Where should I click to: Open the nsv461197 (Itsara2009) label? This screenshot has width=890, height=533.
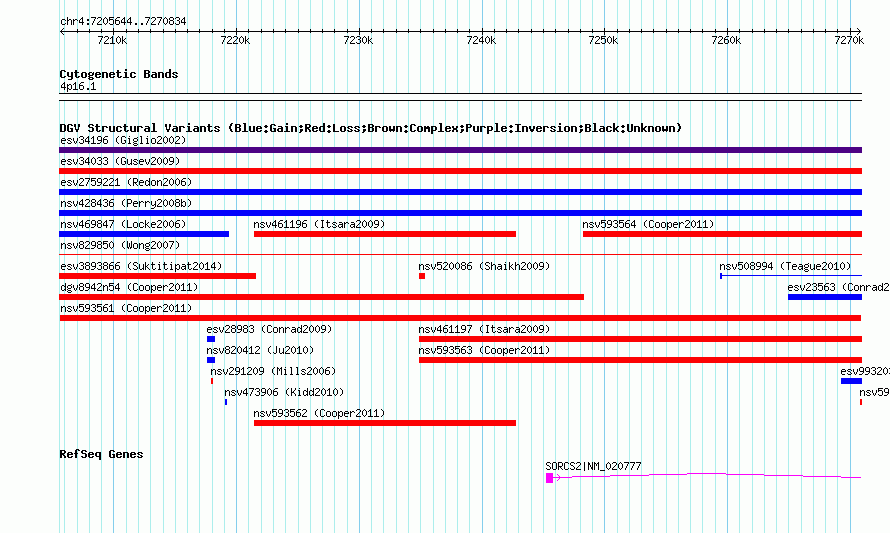[x=484, y=329]
